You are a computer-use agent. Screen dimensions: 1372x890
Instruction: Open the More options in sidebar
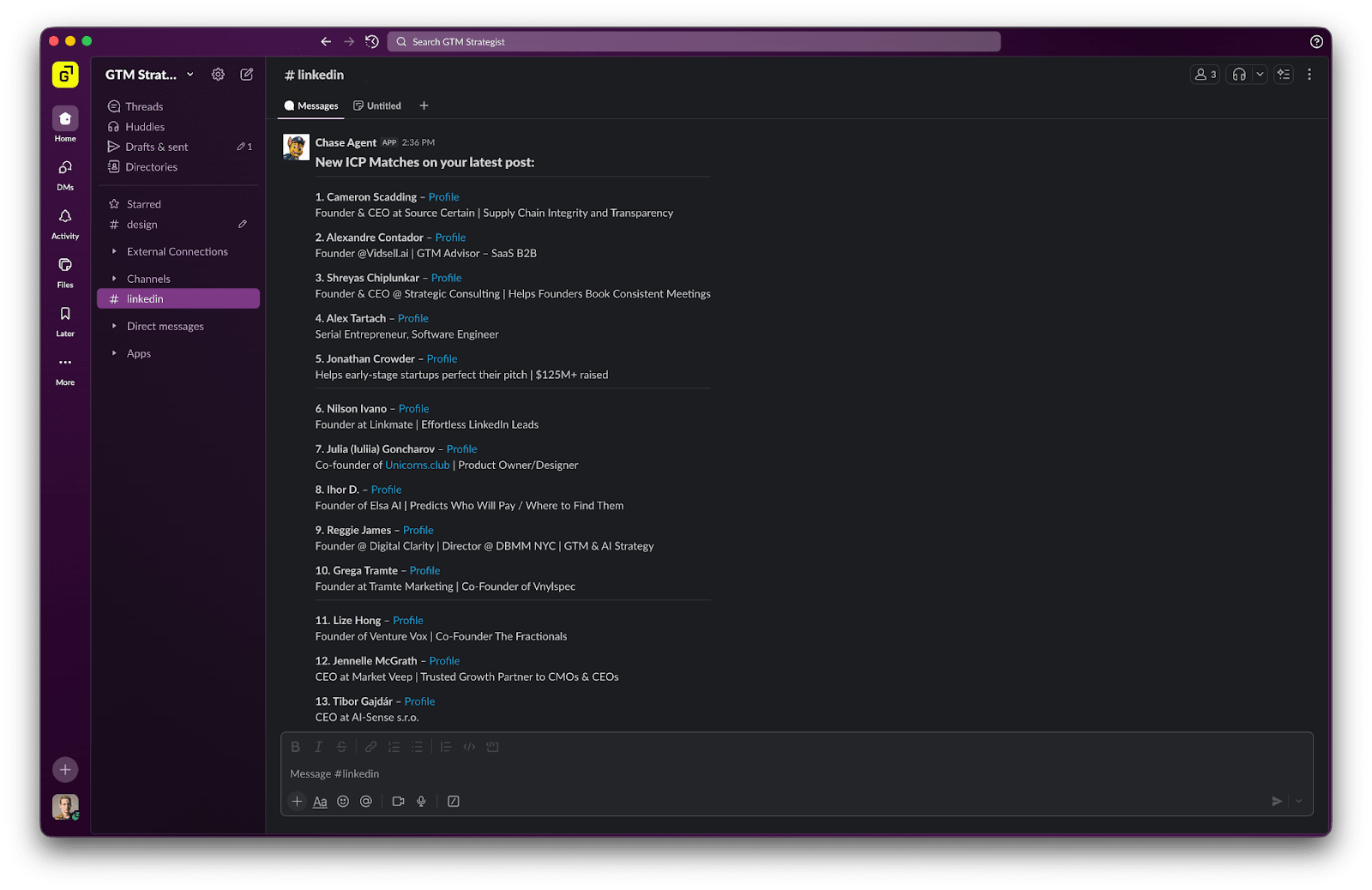tap(65, 370)
